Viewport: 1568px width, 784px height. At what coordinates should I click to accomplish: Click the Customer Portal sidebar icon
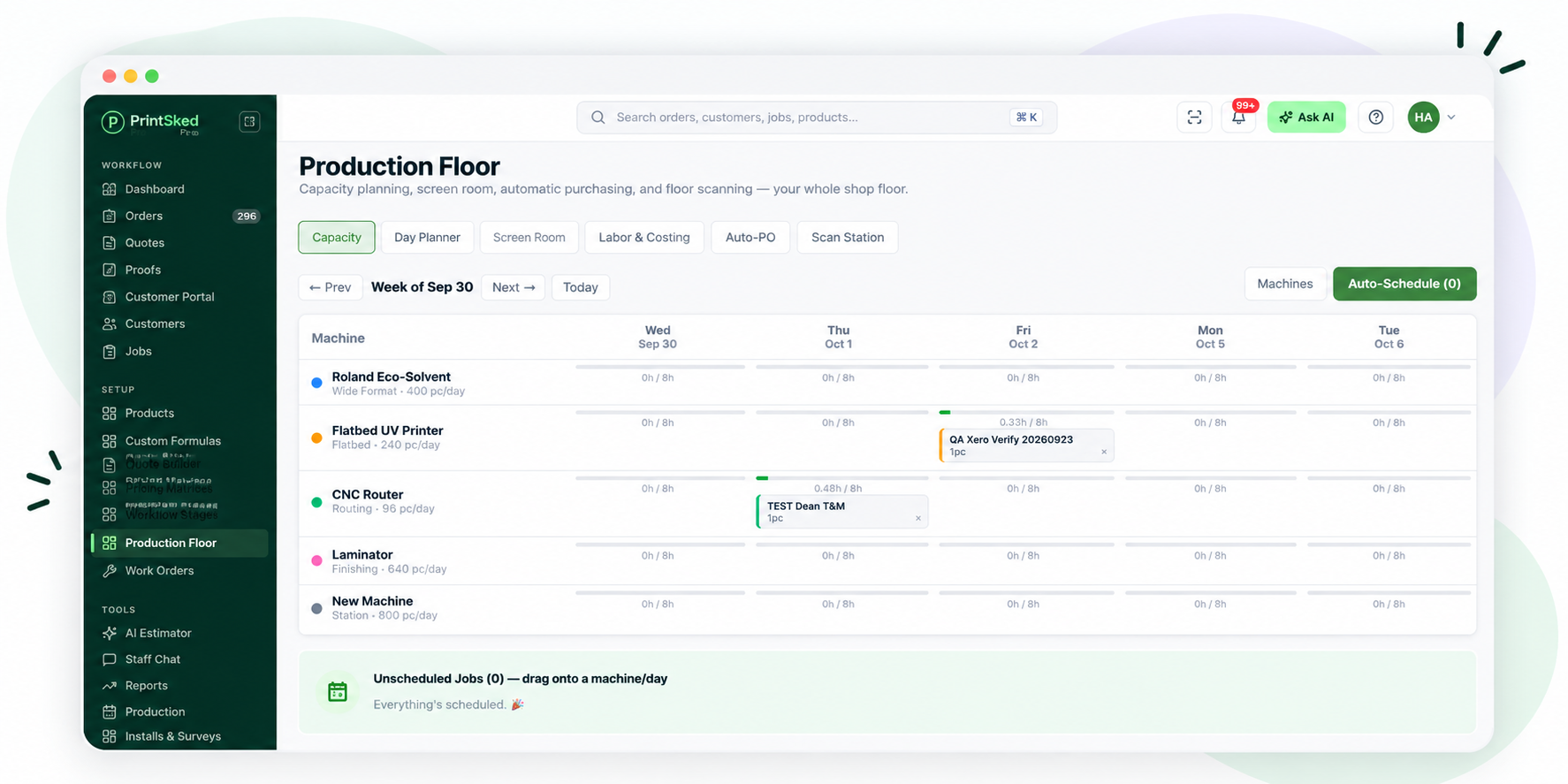click(110, 297)
